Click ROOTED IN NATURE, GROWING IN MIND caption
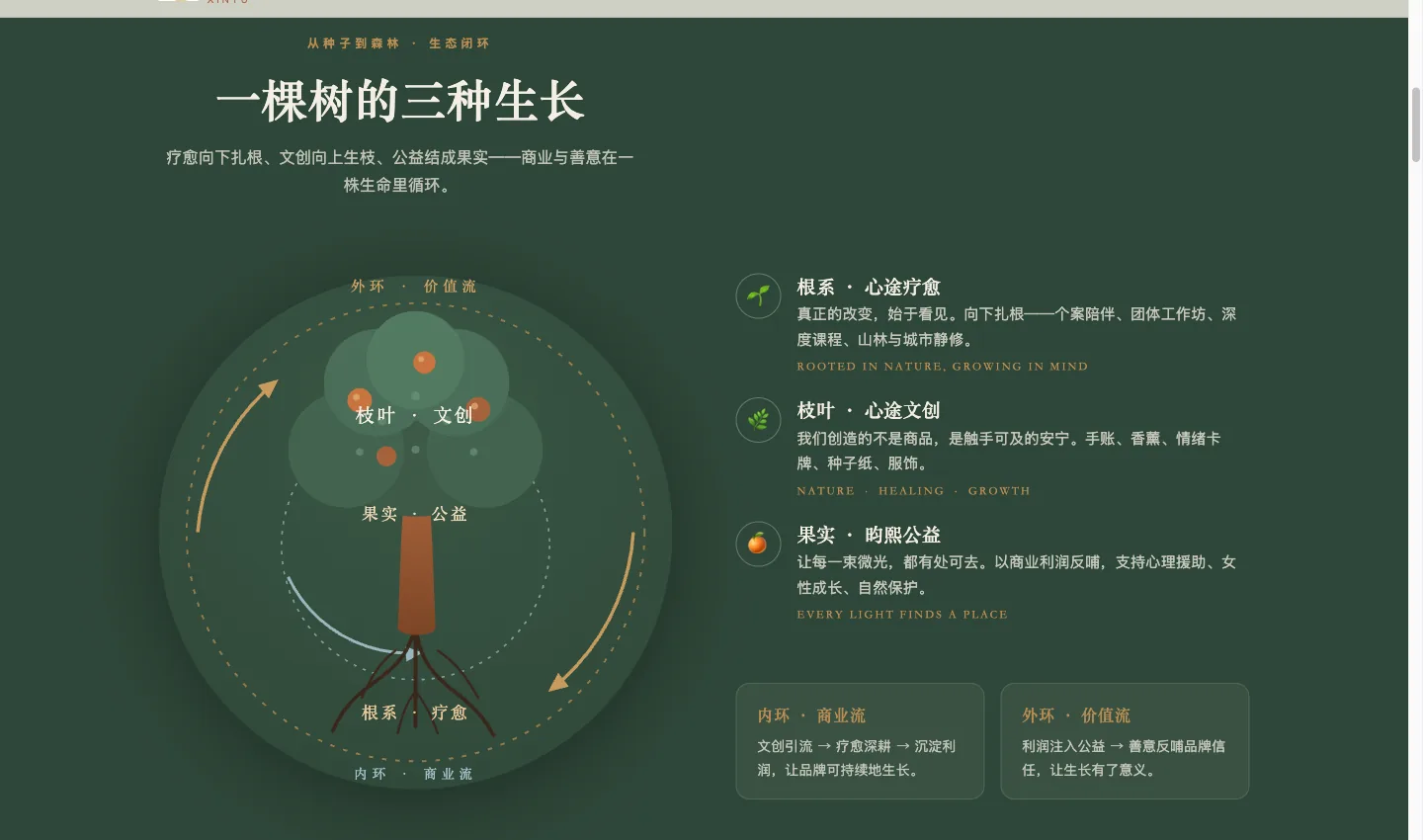This screenshot has height=840, width=1423. [943, 367]
